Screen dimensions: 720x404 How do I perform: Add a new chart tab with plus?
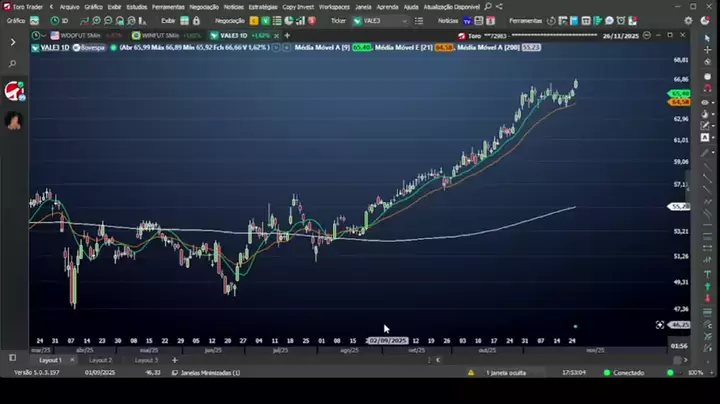click(287, 35)
